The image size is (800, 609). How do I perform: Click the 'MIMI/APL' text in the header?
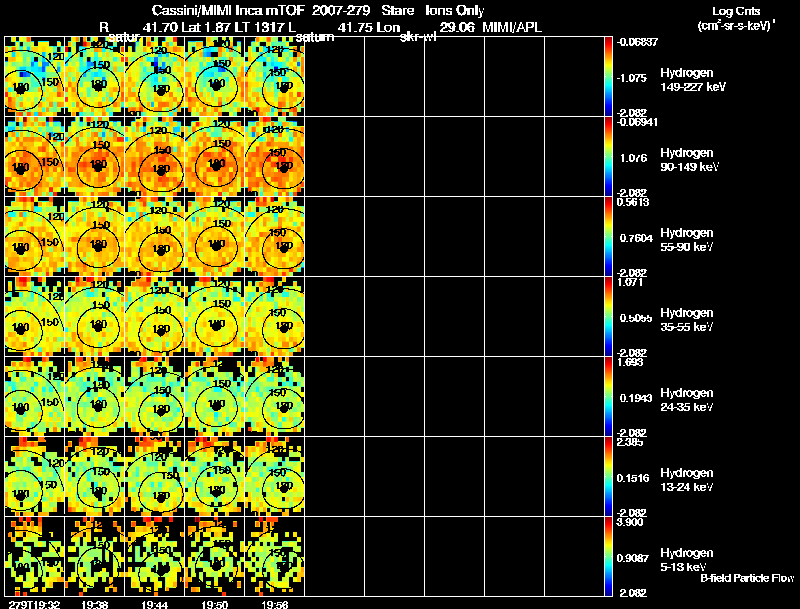coord(512,27)
